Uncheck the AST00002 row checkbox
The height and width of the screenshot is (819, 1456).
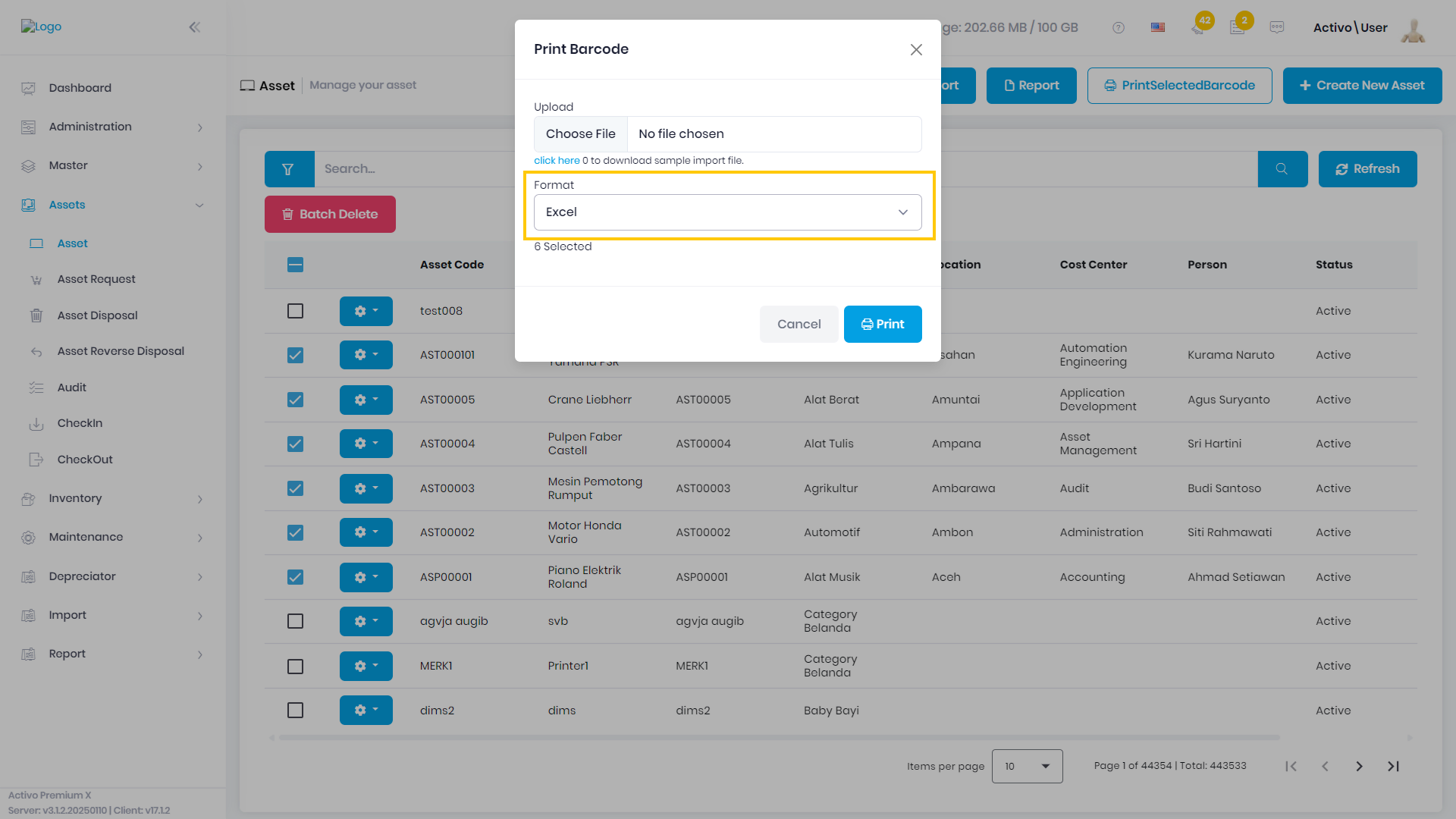296,532
